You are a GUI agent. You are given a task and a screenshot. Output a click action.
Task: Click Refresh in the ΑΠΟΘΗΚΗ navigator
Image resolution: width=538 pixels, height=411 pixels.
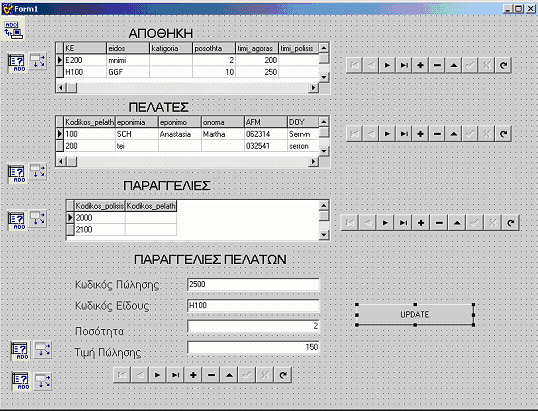(x=503, y=65)
